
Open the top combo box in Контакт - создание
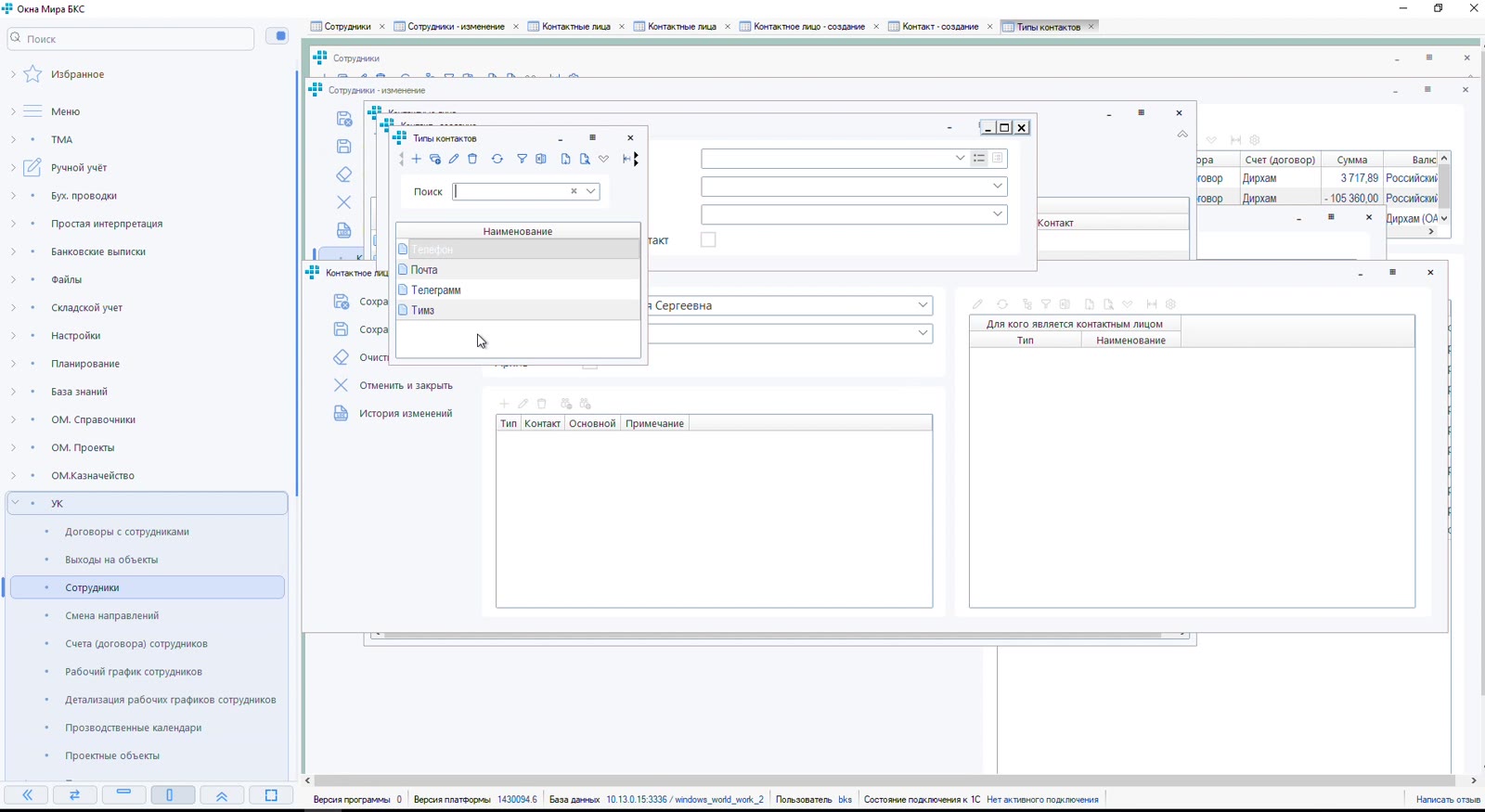click(961, 159)
